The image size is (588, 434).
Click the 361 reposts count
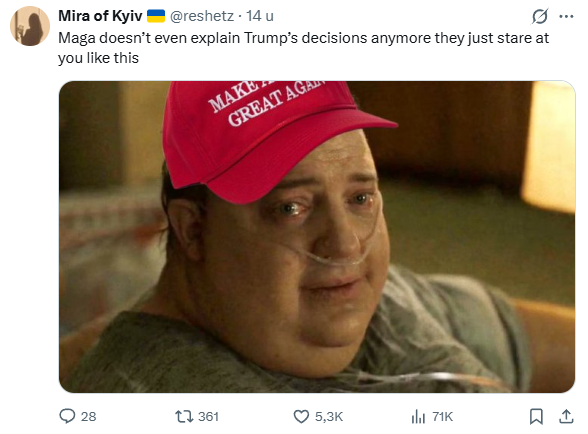click(208, 416)
